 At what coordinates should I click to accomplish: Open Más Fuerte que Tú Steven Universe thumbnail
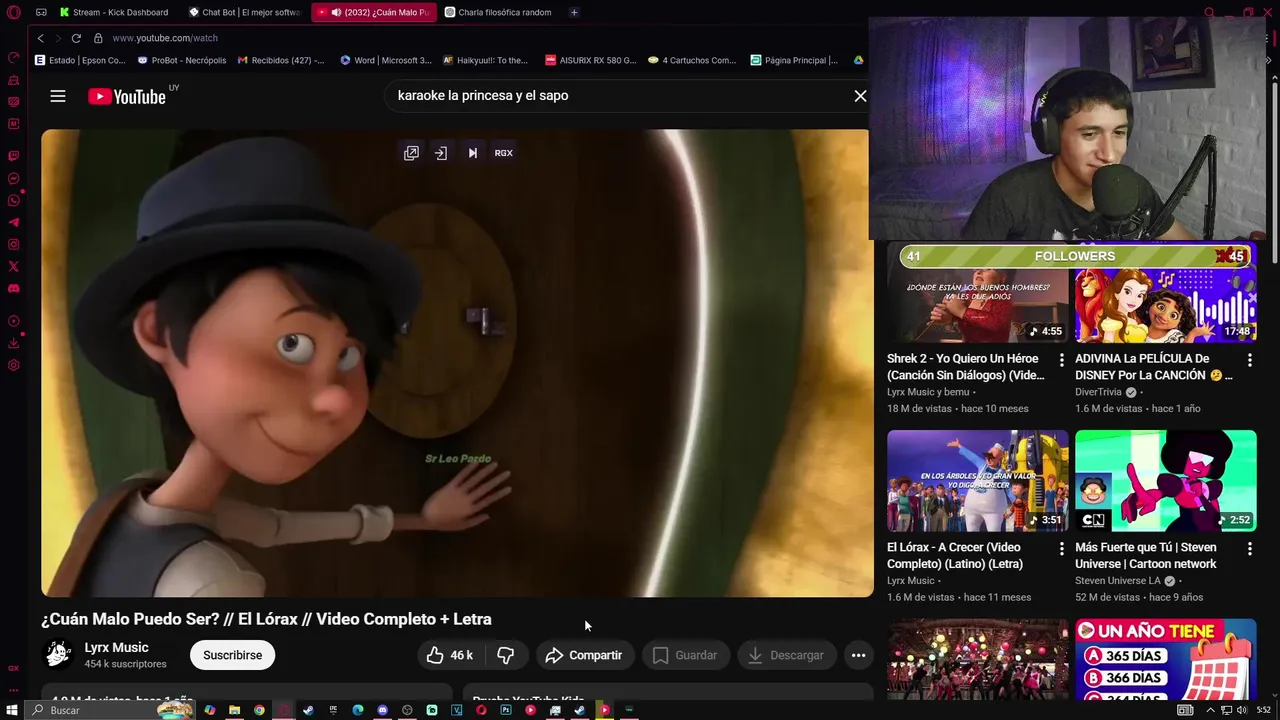click(x=1166, y=481)
